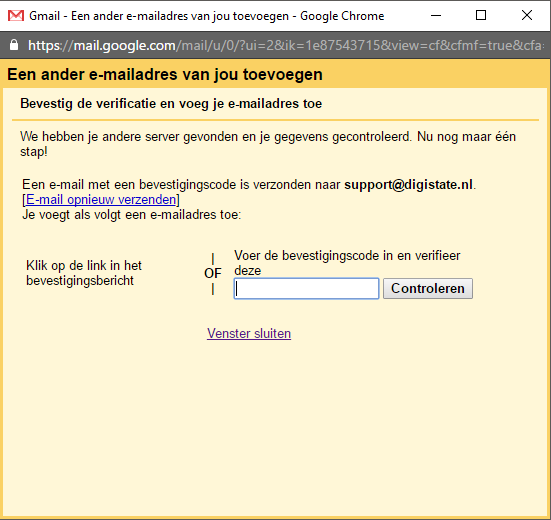
Task: Click 'Je voegt als volgt een e-mailadres toe' text
Action: (x=132, y=215)
